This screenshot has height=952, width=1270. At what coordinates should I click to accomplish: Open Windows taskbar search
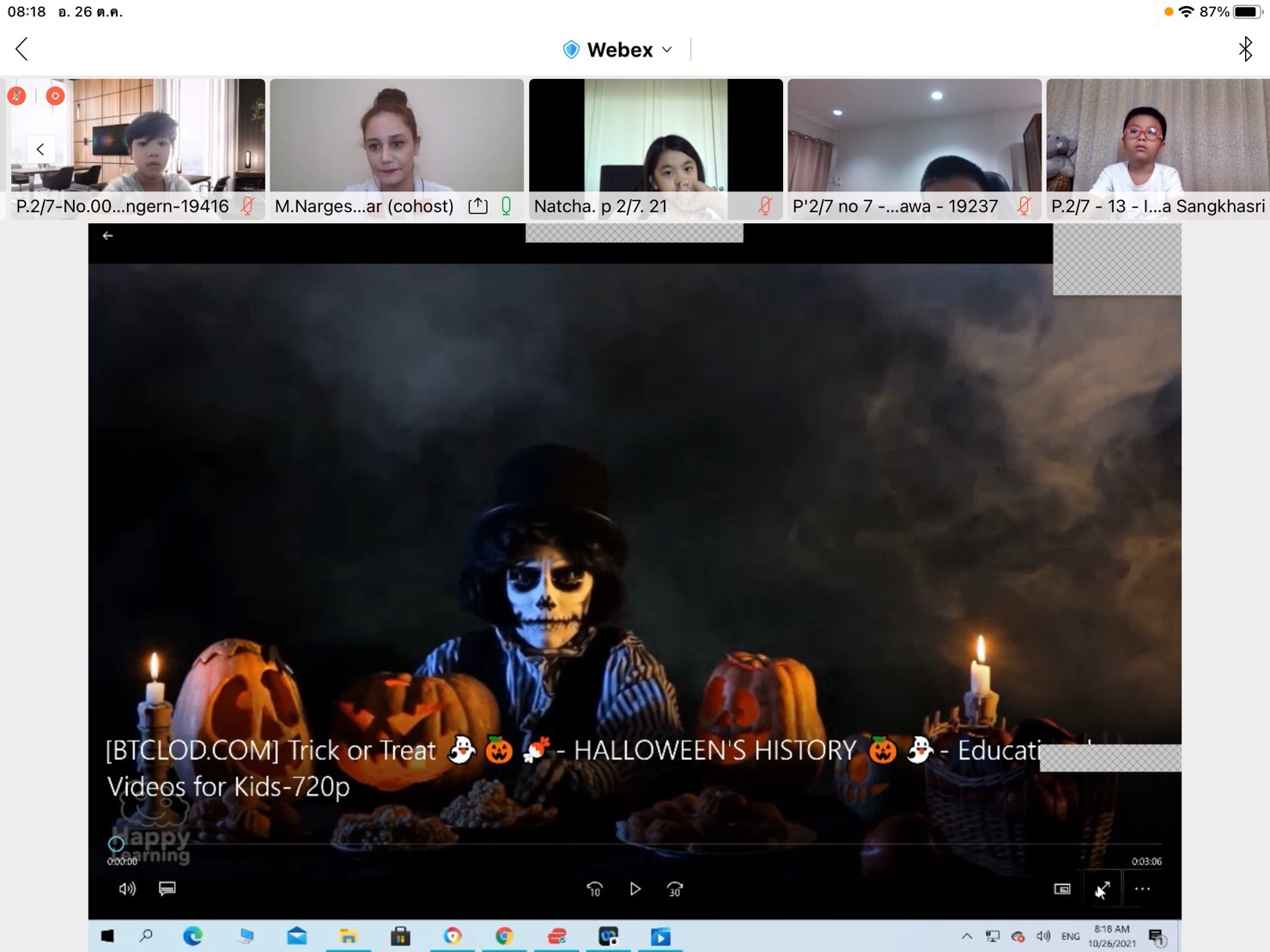(x=146, y=936)
